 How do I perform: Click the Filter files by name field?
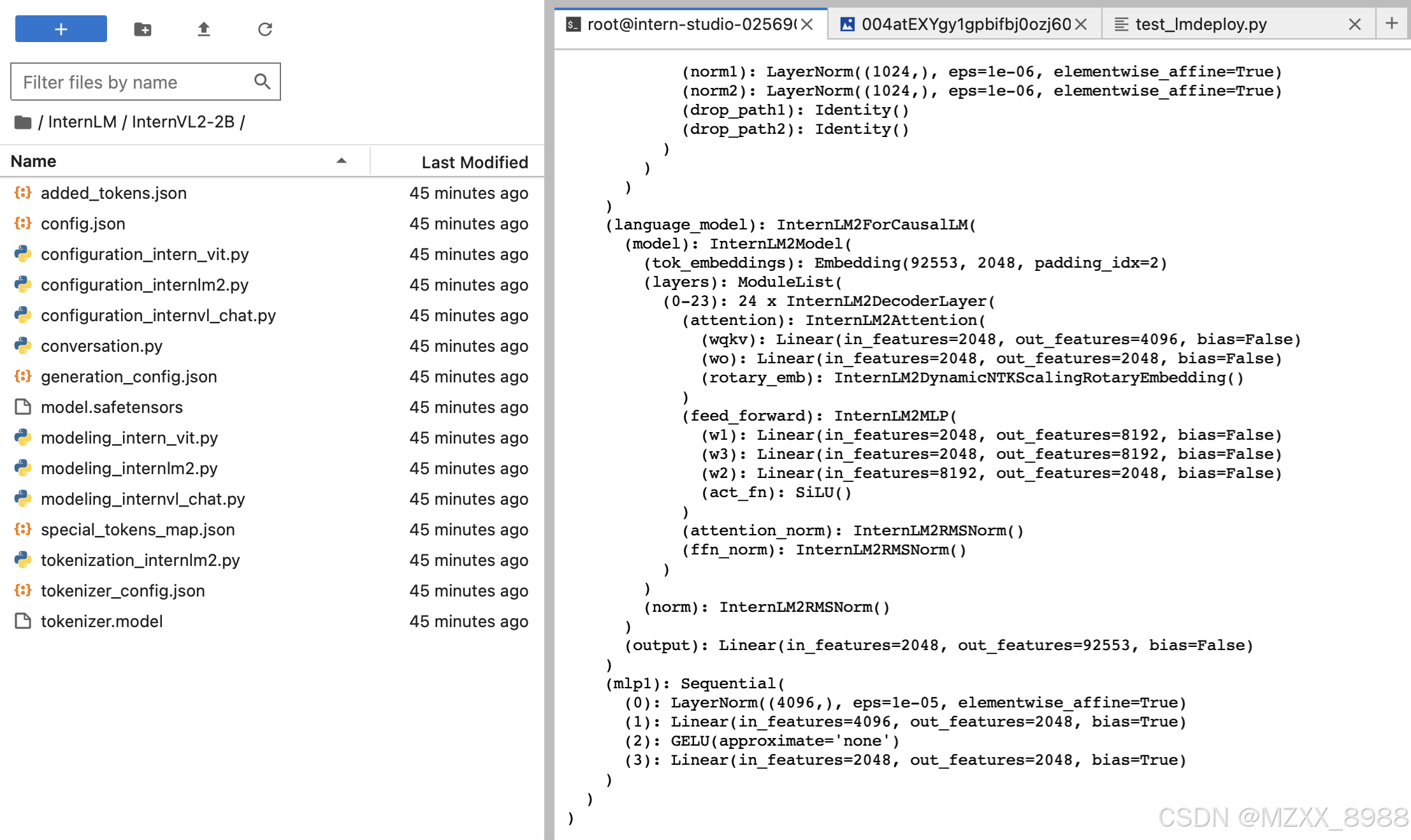pos(127,82)
